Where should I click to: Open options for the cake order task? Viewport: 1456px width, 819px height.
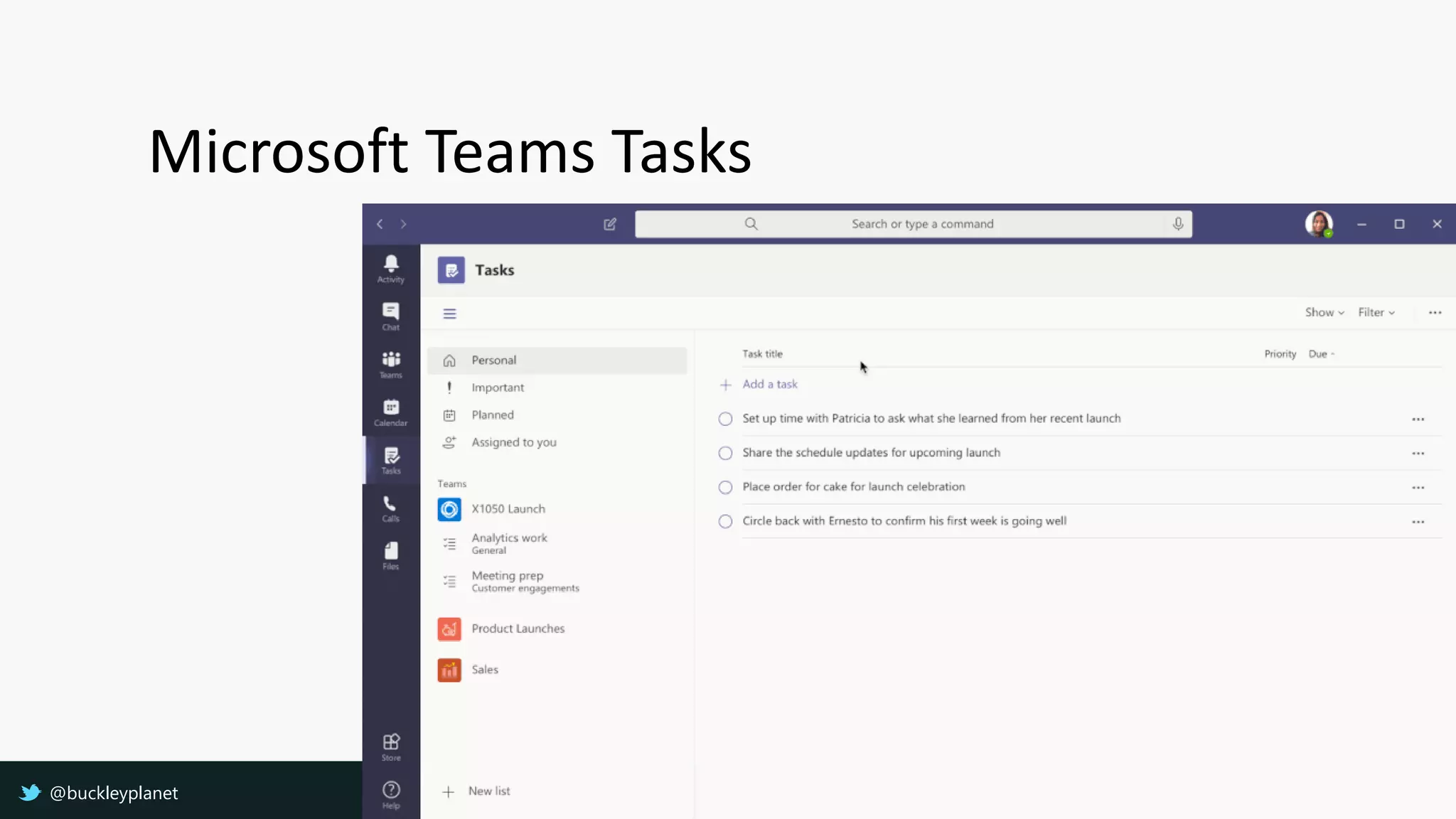click(1418, 488)
